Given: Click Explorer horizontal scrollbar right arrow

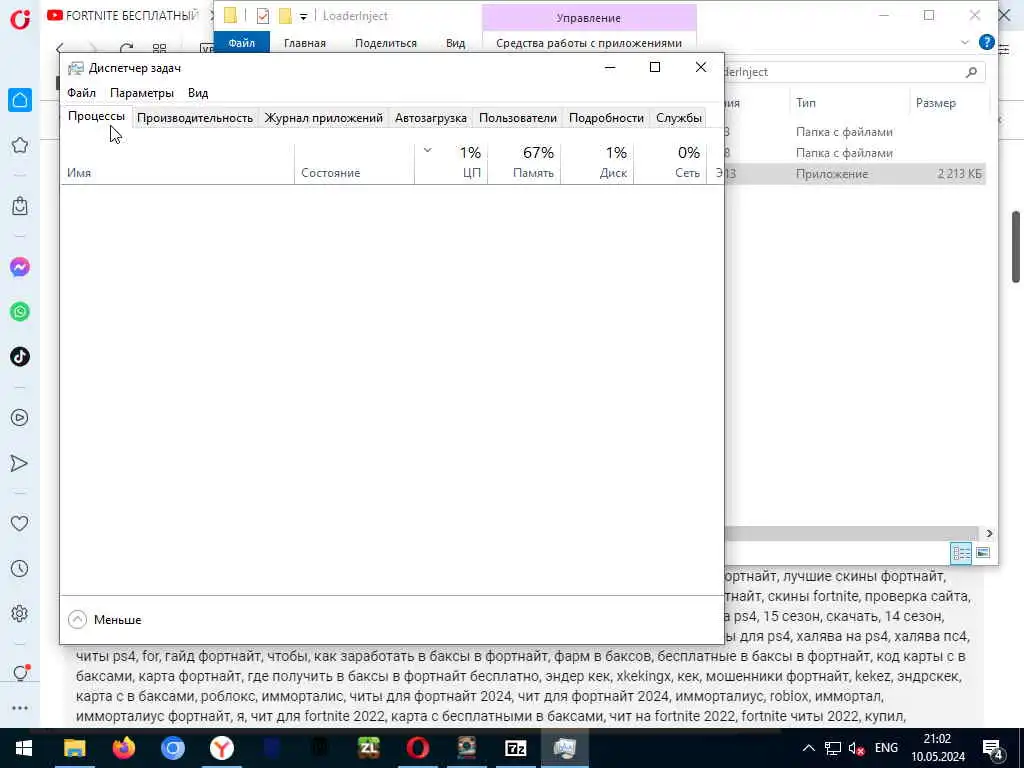Looking at the screenshot, I should coord(989,534).
